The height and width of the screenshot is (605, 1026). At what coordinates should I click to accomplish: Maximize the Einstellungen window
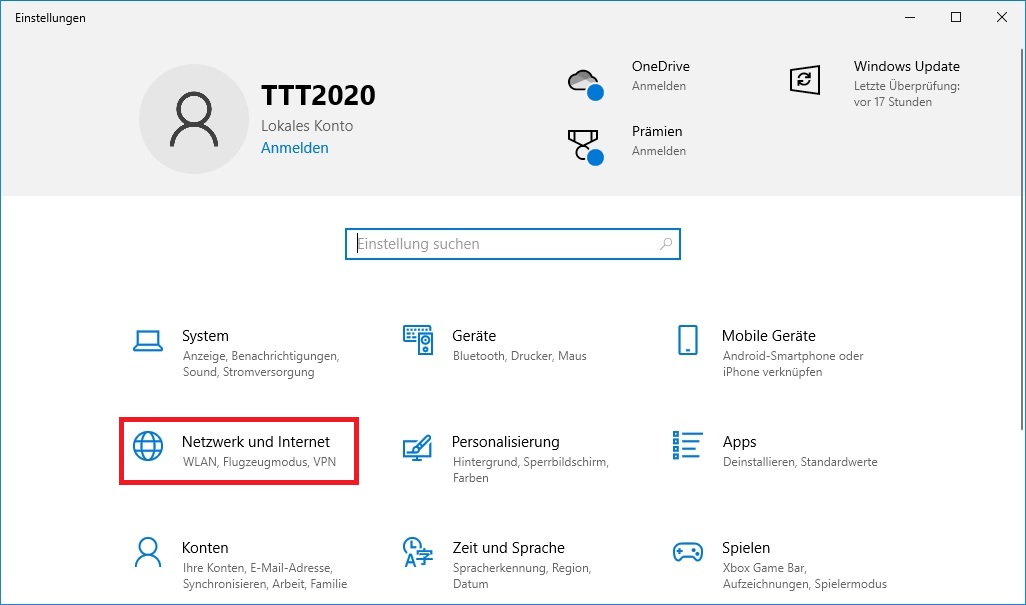pos(955,17)
